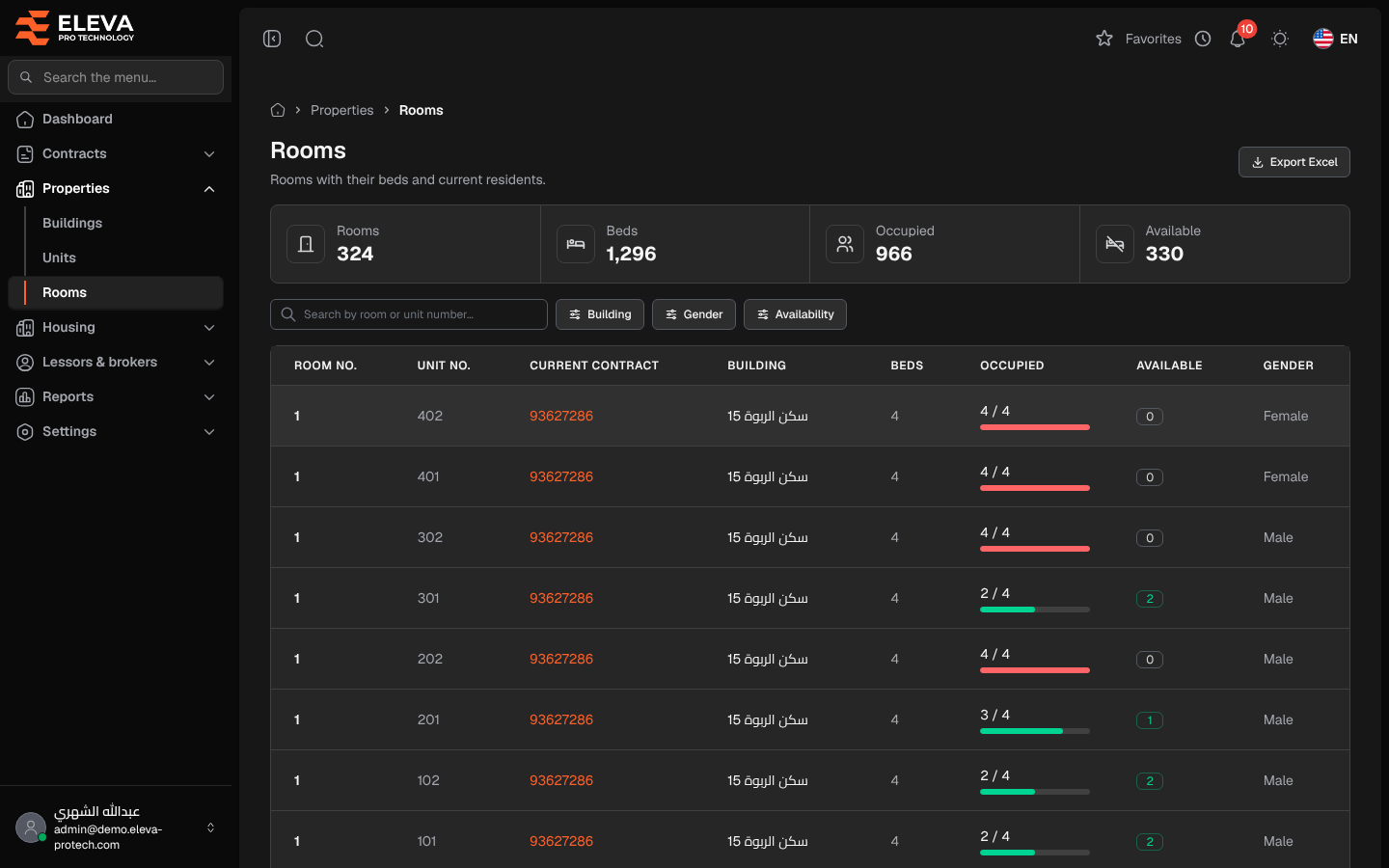
Task: Expand the Contracts menu chevron
Action: 209,154
